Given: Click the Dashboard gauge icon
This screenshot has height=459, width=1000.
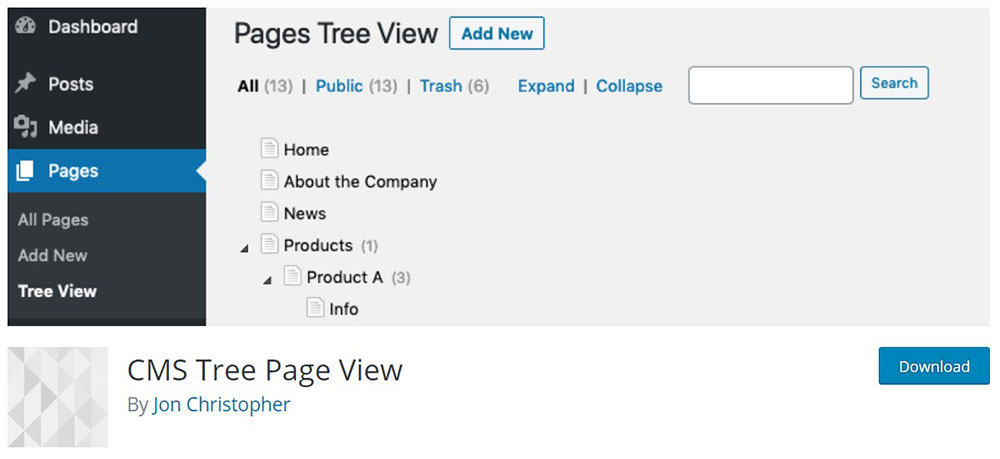Looking at the screenshot, I should click(26, 28).
